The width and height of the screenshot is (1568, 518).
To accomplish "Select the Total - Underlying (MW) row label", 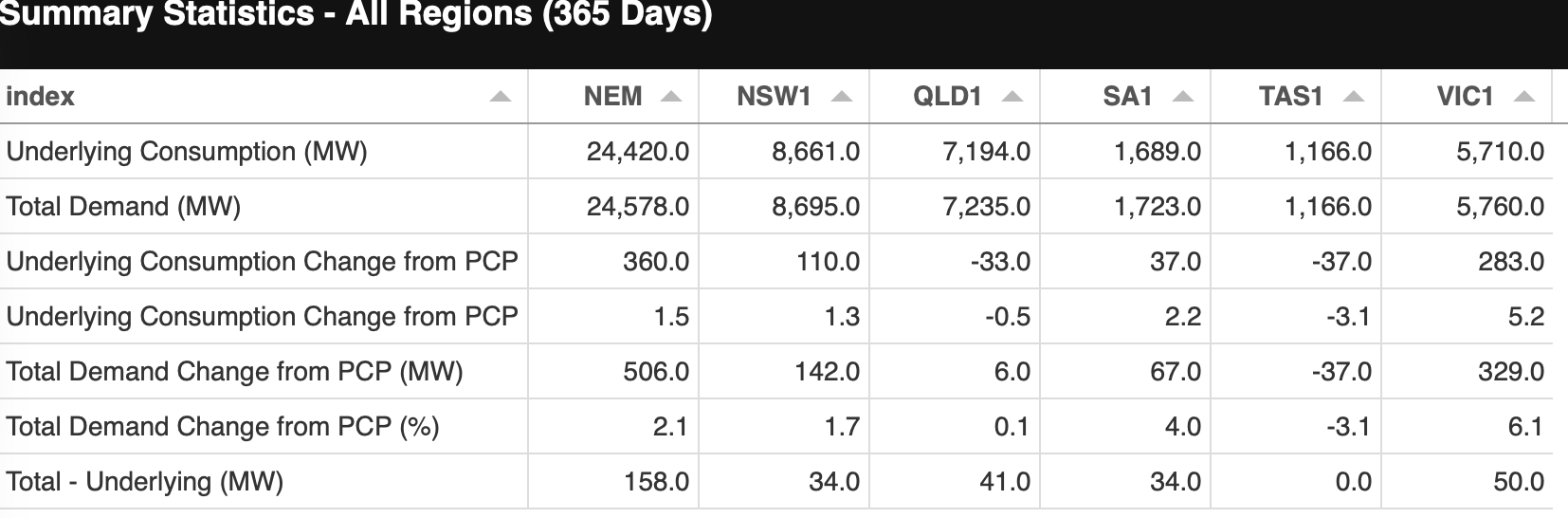I will [145, 482].
